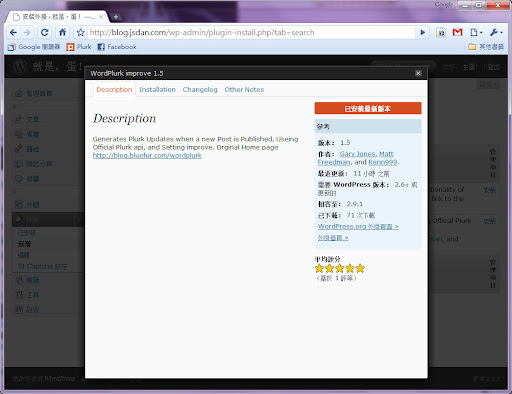Switch to the Other Notes tab
Viewport: 512px width, 394px height.
click(x=244, y=90)
